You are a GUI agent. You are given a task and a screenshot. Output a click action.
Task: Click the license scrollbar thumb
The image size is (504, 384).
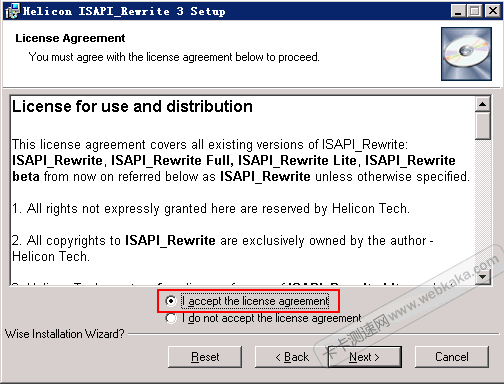482,126
